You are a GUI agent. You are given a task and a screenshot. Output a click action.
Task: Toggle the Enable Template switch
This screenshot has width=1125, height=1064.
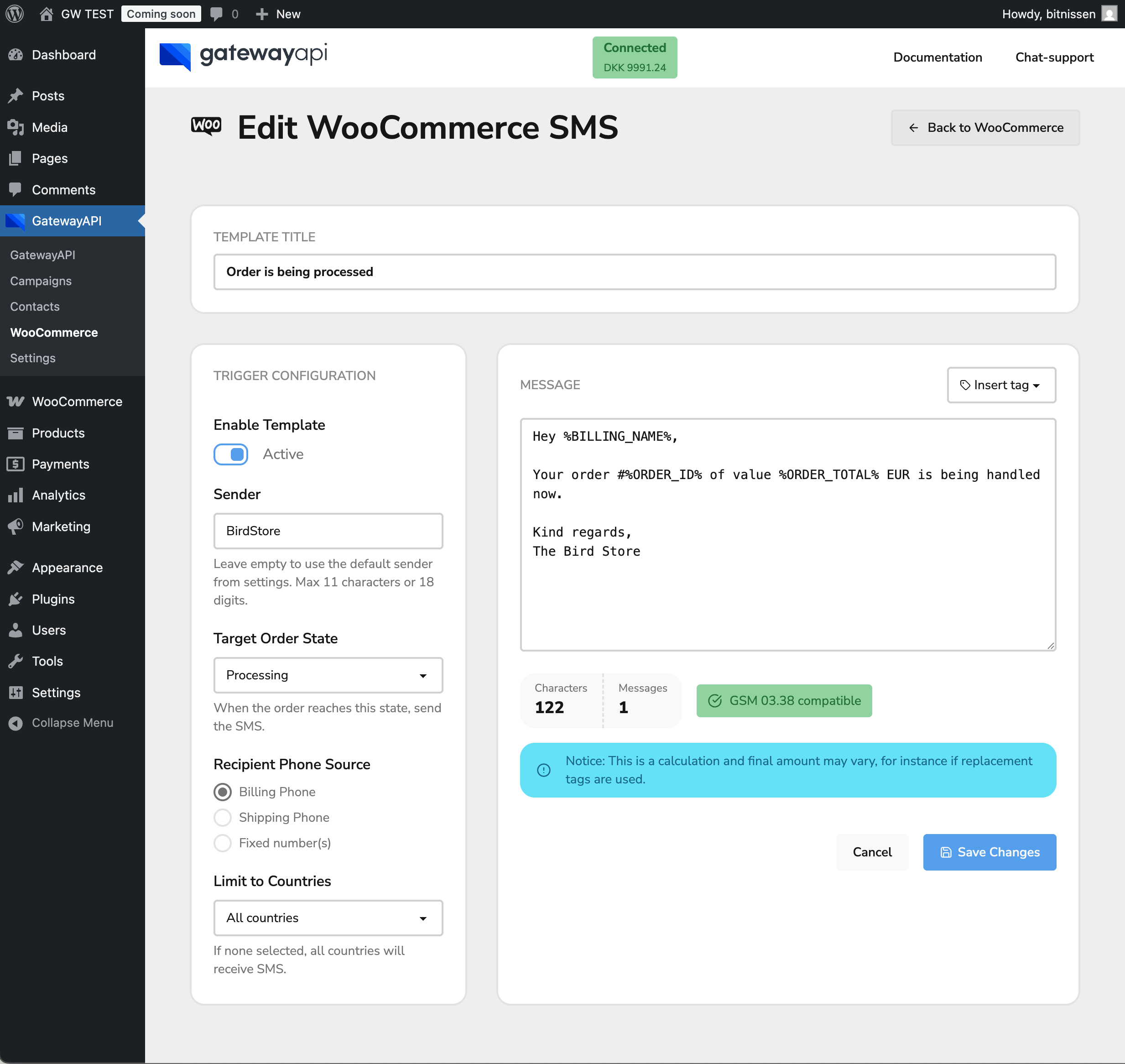231,454
